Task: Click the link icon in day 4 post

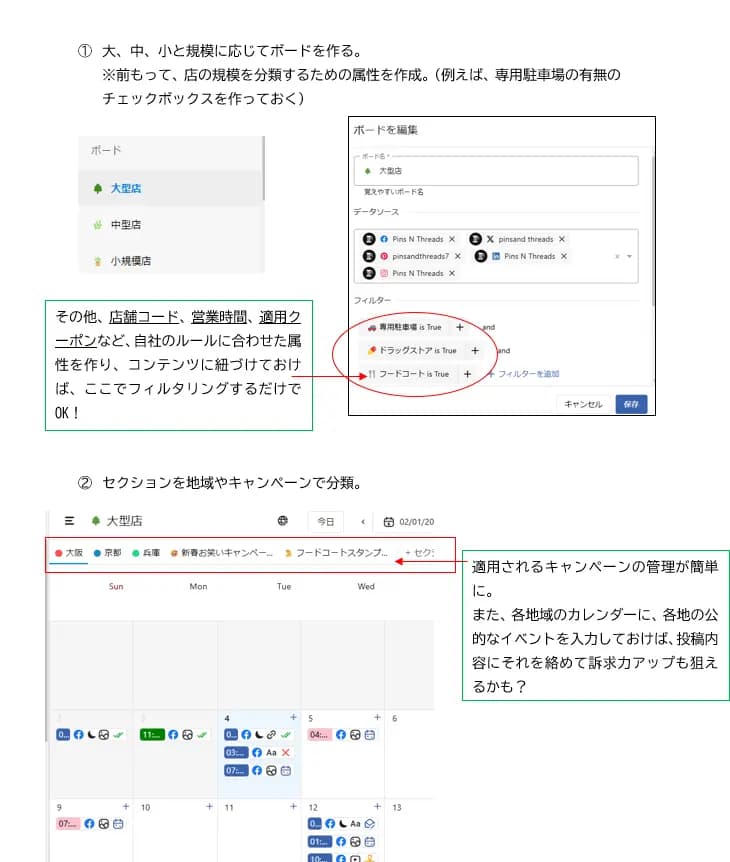Action: point(272,735)
